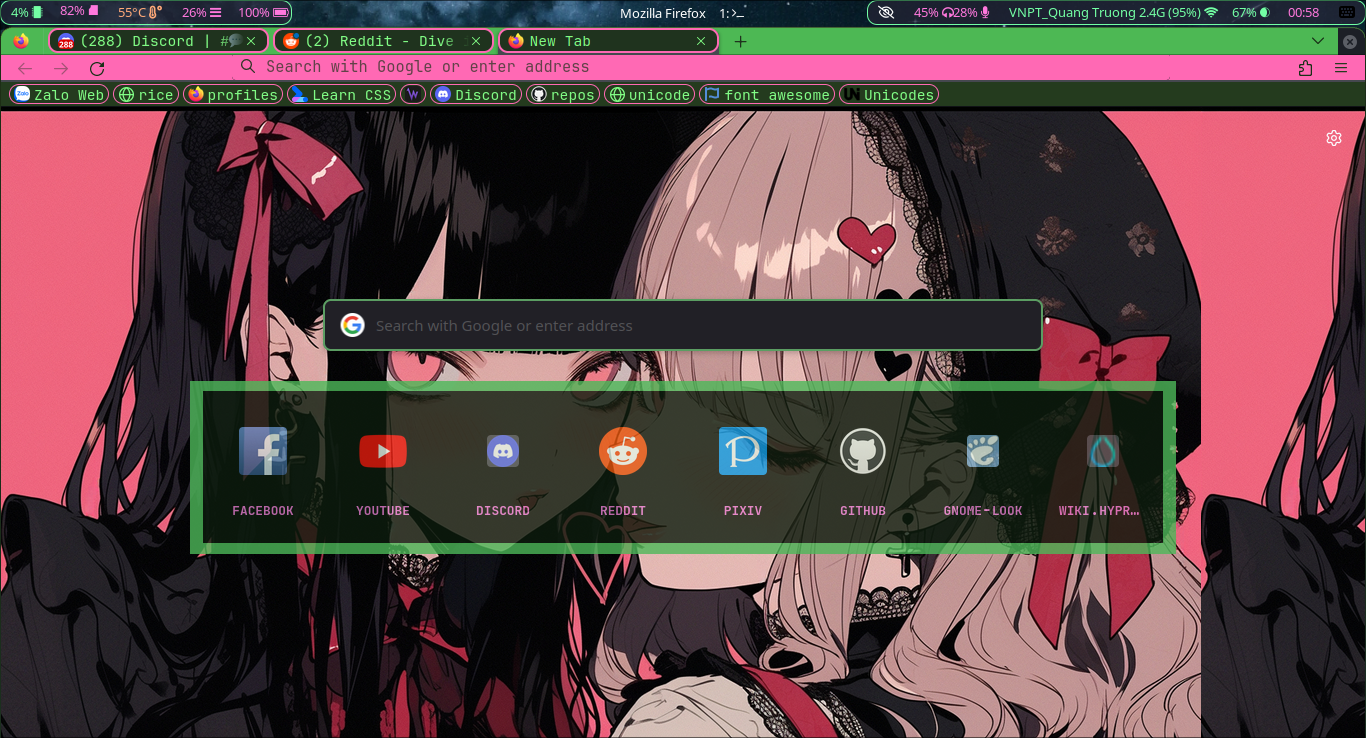Open the unicode bookmark
This screenshot has height=738, width=1366.
tap(650, 95)
